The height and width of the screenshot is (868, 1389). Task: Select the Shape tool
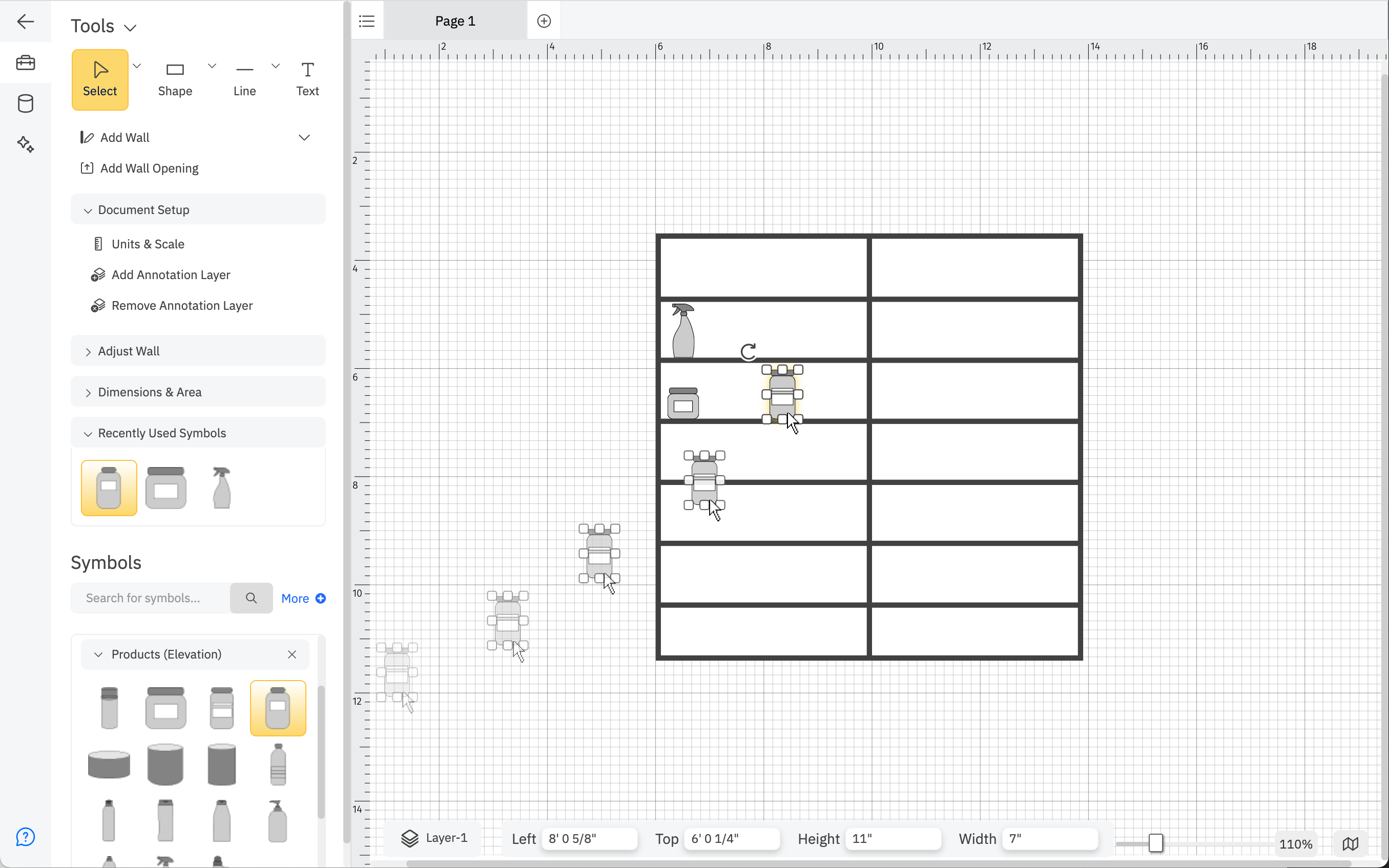175,79
